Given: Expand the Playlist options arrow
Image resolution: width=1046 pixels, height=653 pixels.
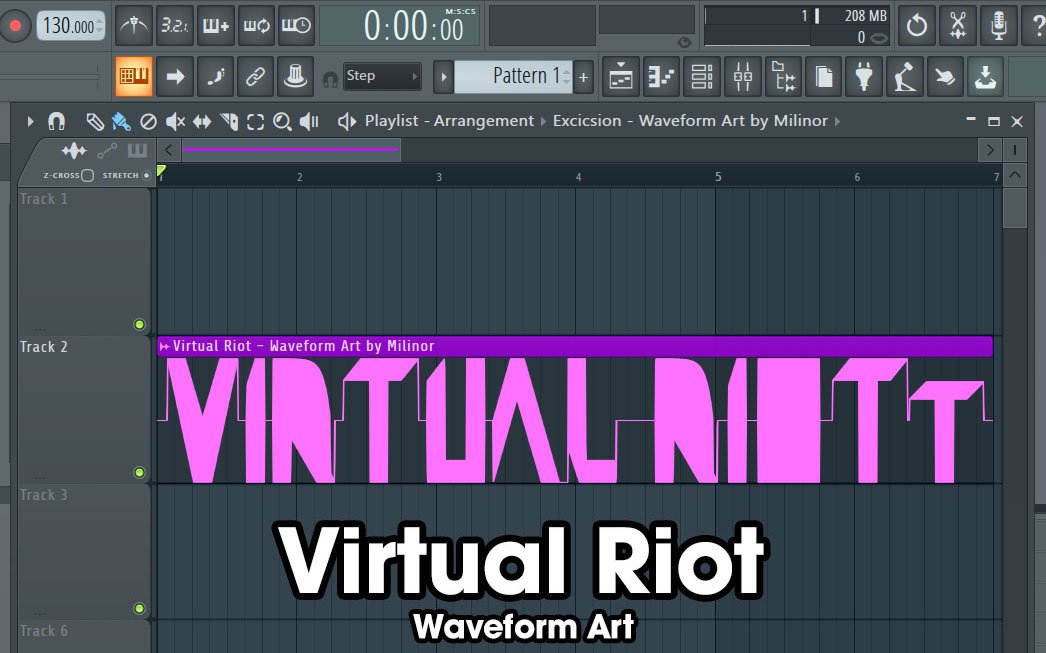Looking at the screenshot, I should pos(28,121).
